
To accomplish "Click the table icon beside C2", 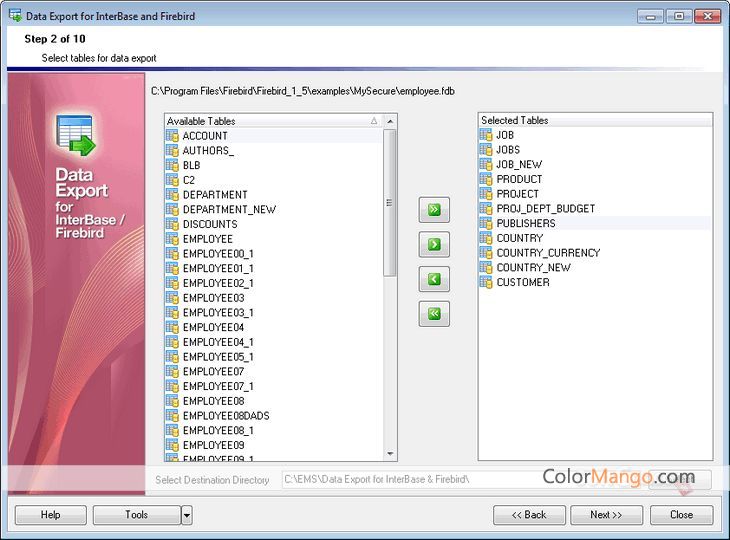I will click(x=172, y=180).
